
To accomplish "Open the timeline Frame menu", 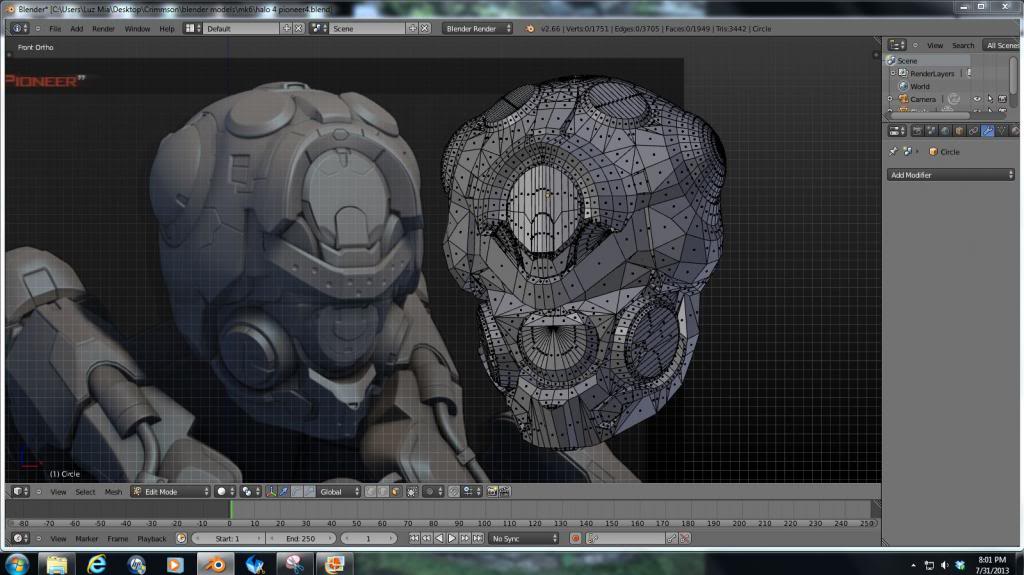I will click(x=118, y=539).
